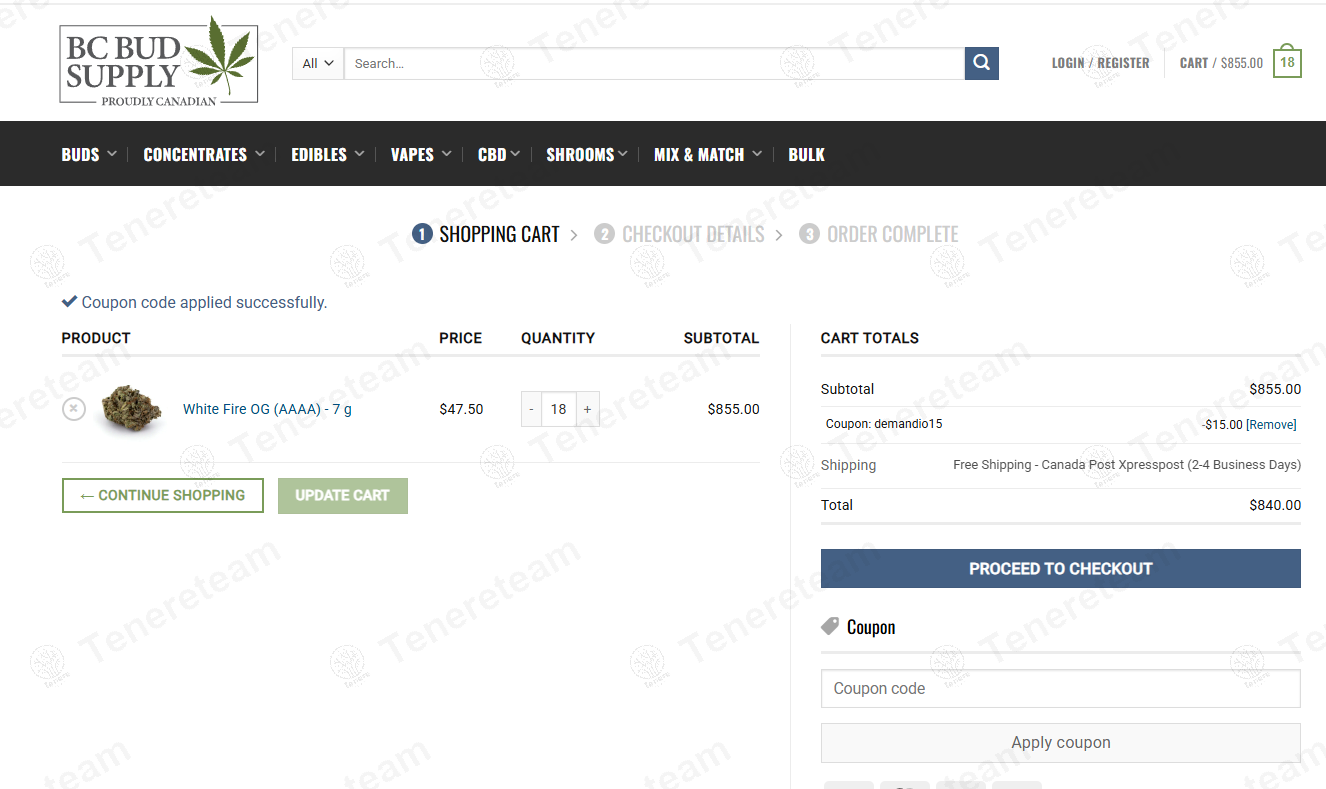Screen dimensions: 1326x789
Task: Open the All category search dropdown
Action: pos(318,63)
